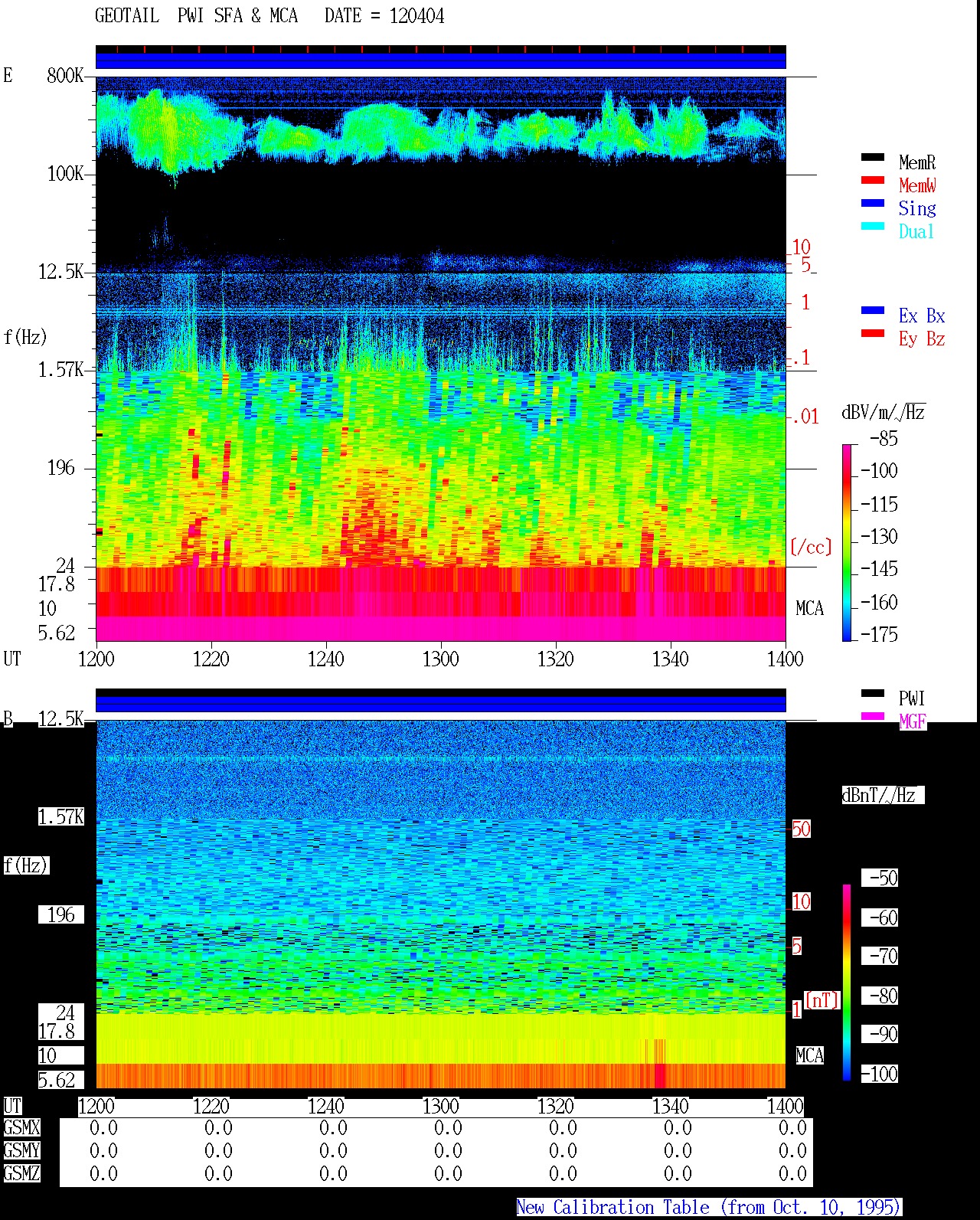Screen dimensions: 980x1220
Task: Click the 1240 time tick under E panel
Action: (x=326, y=659)
